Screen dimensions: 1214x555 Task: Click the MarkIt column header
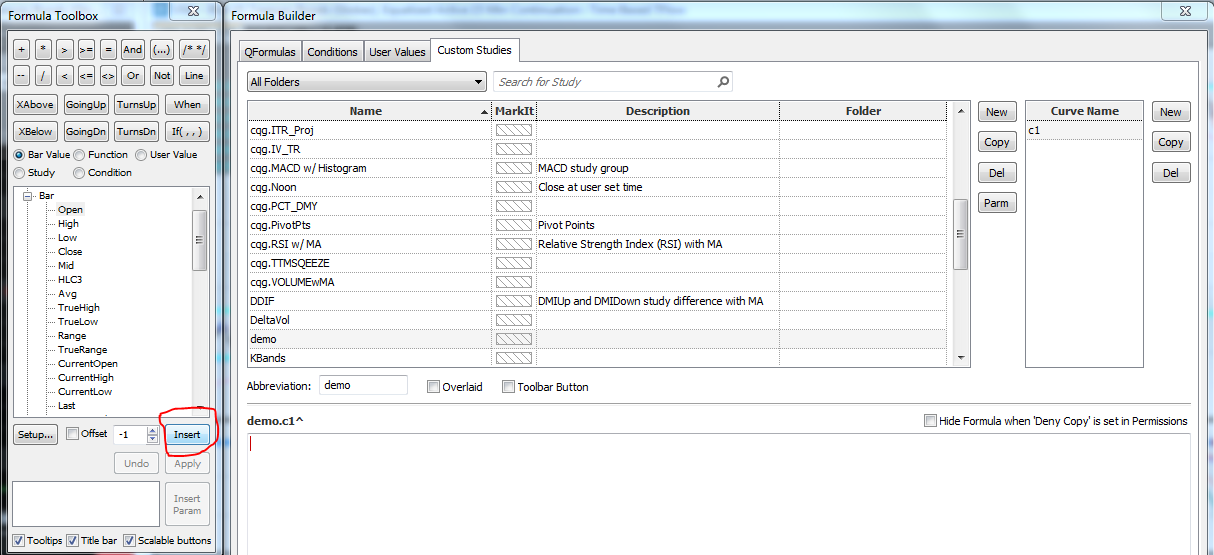[515, 111]
